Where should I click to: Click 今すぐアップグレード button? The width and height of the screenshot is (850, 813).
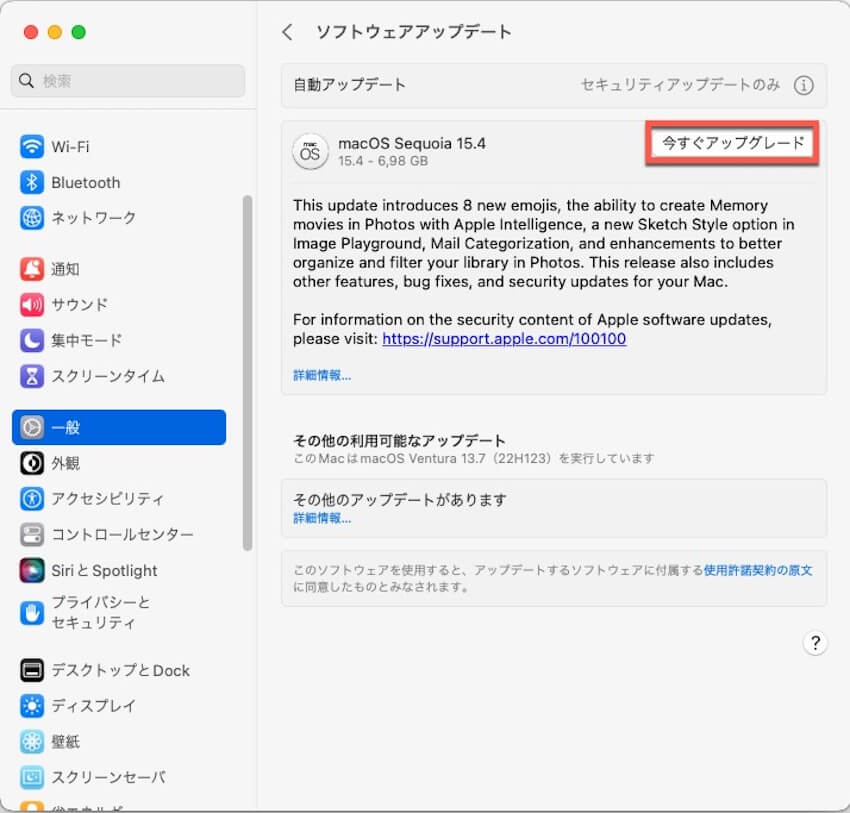coord(732,143)
